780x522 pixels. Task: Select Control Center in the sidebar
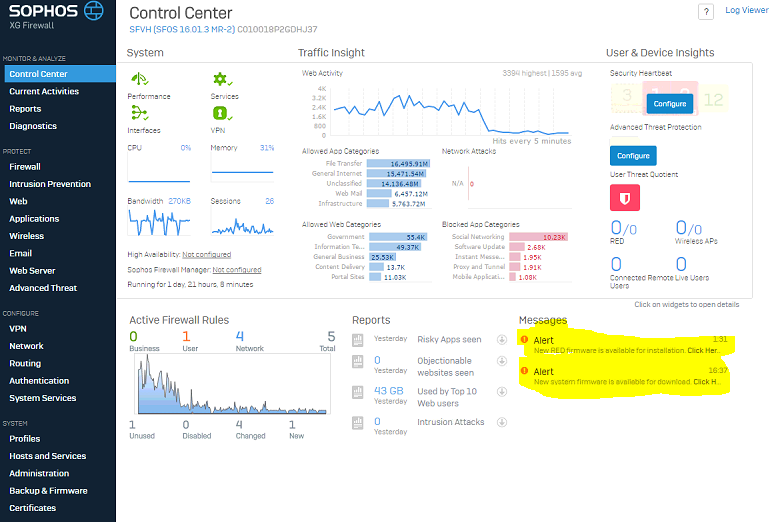pyautogui.click(x=60, y=74)
